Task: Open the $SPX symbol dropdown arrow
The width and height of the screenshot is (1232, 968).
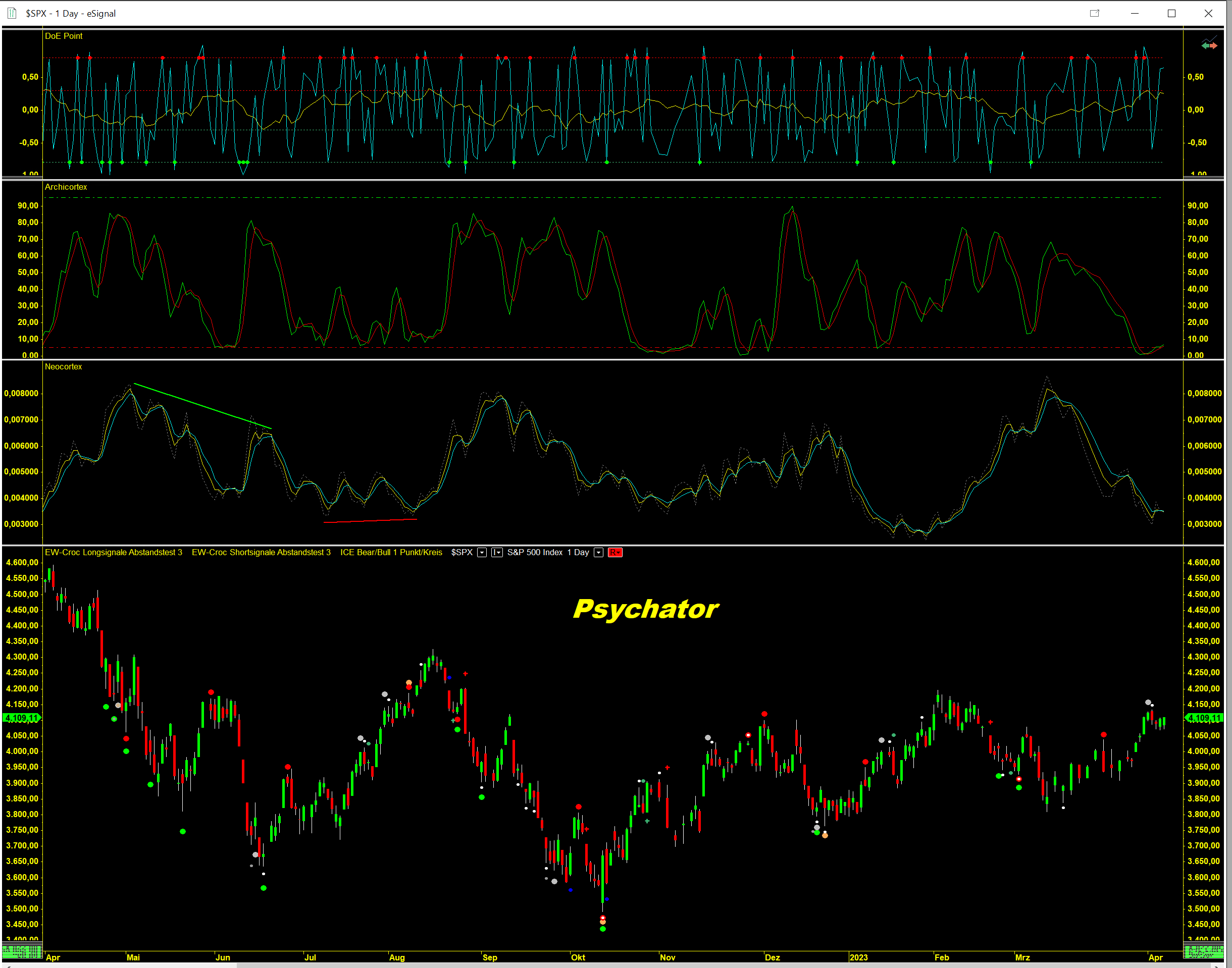Action: click(x=482, y=553)
